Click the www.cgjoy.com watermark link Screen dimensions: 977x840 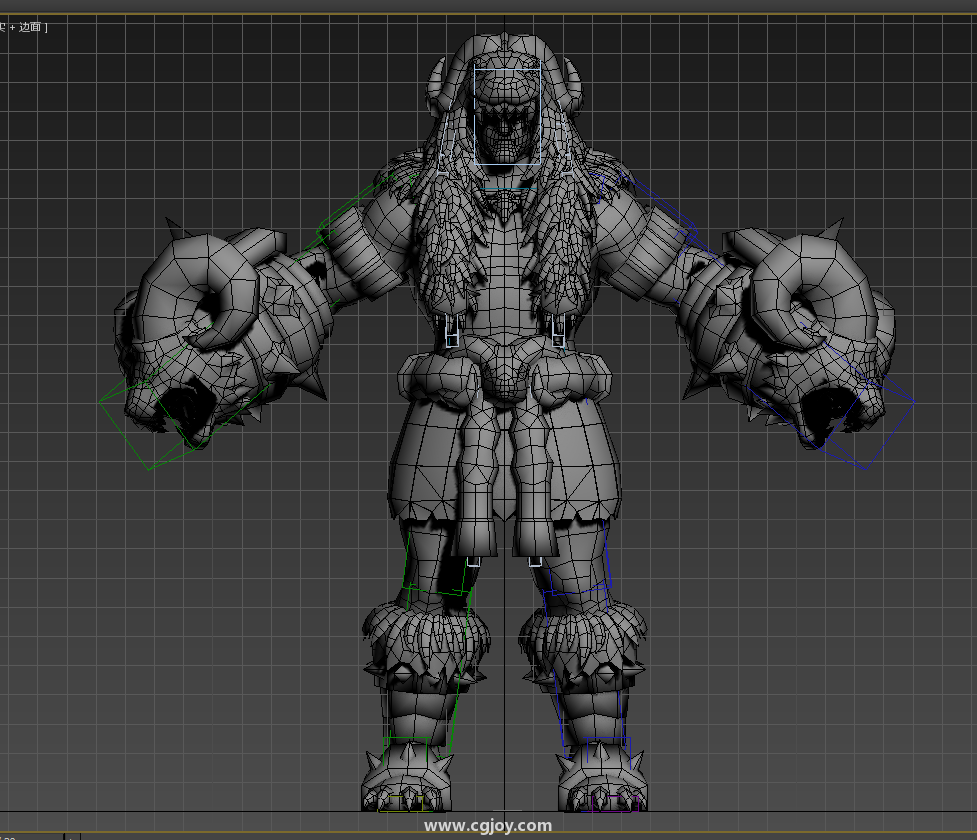[x=488, y=826]
